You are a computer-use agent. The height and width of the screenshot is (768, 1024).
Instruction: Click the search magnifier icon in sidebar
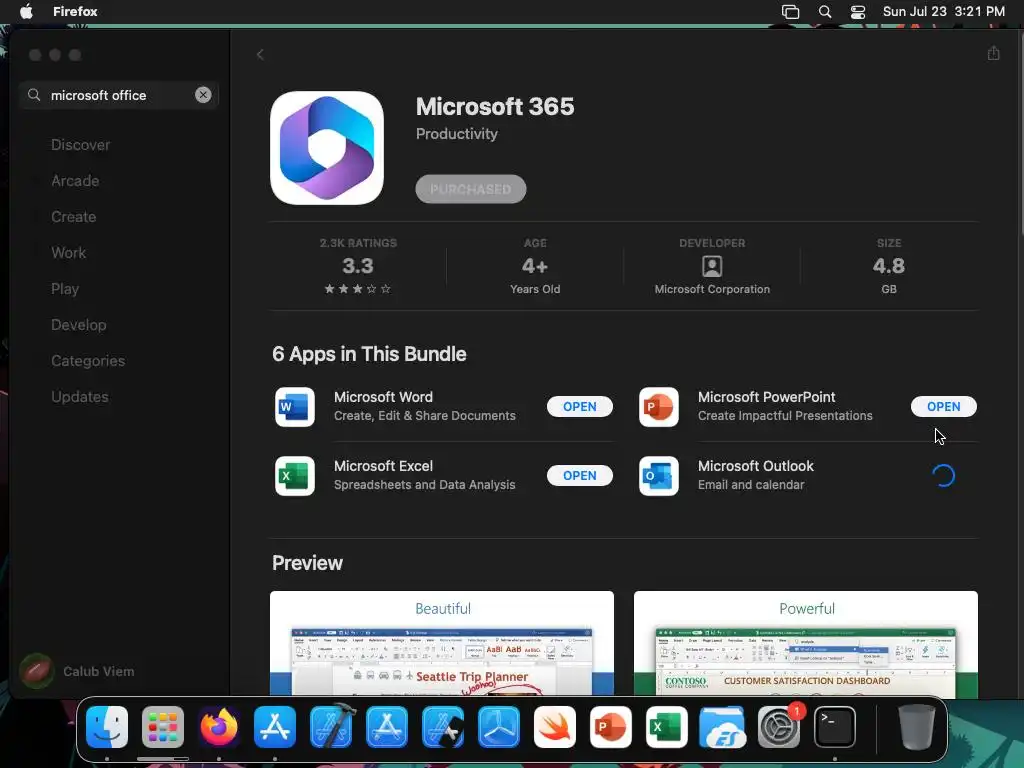34,95
